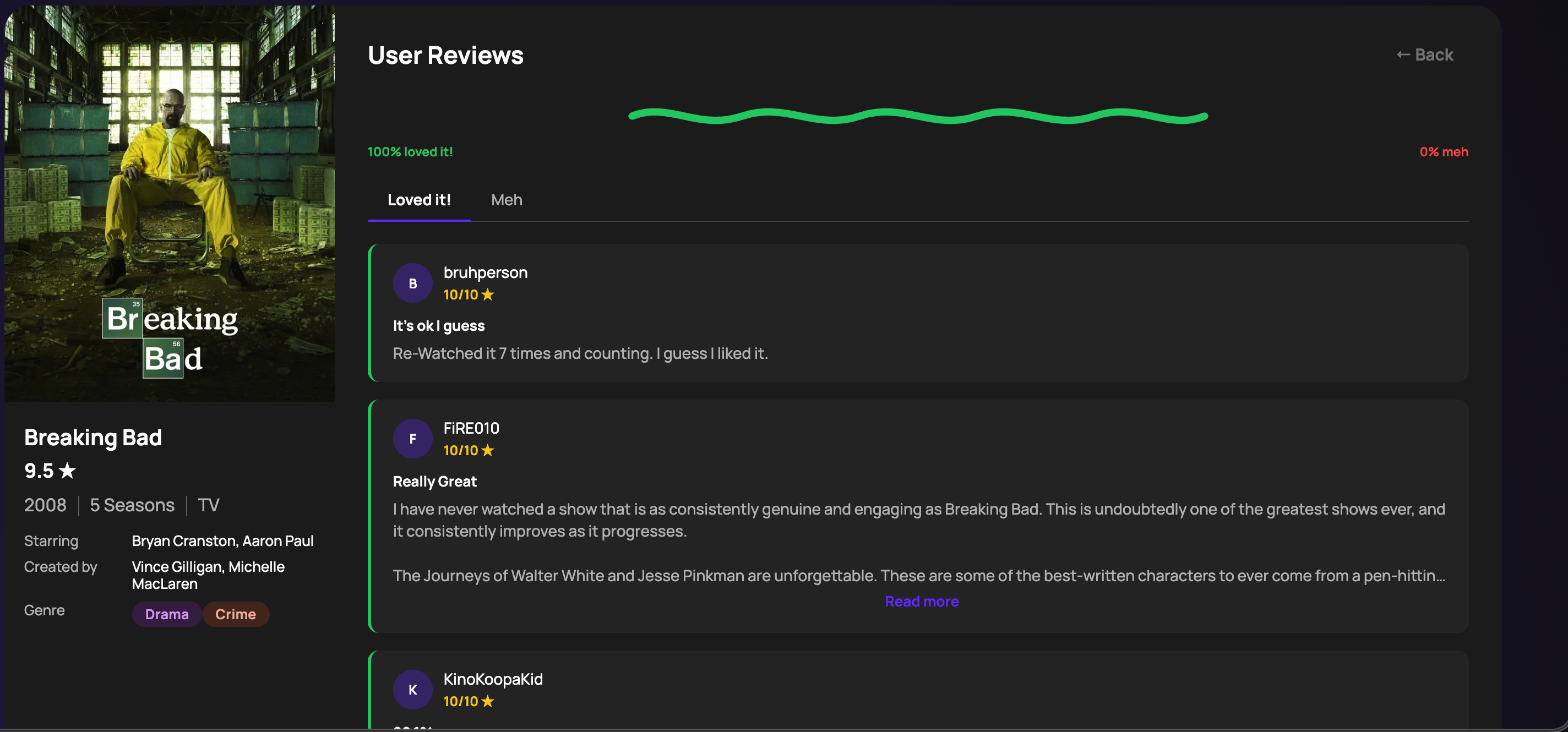
Task: Click the star near KinoKoopaKid's score
Action: (x=488, y=701)
